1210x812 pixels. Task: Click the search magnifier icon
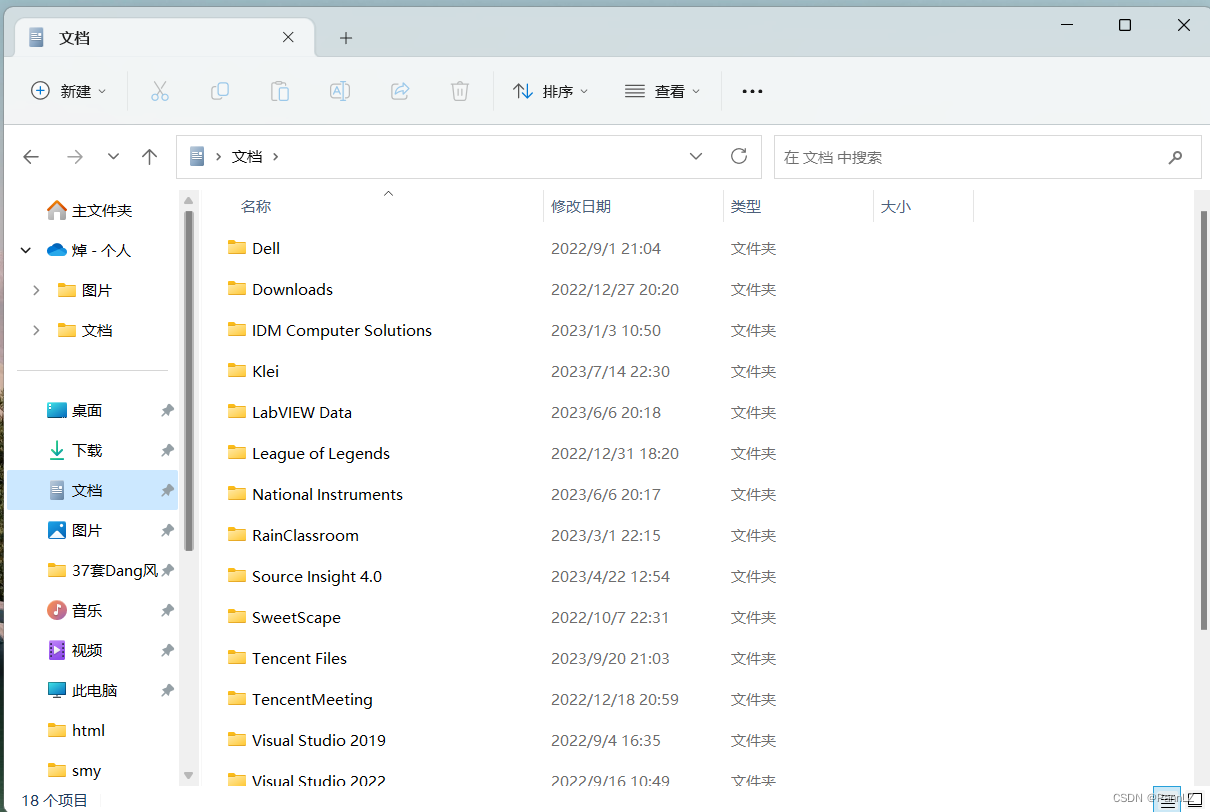click(x=1176, y=157)
